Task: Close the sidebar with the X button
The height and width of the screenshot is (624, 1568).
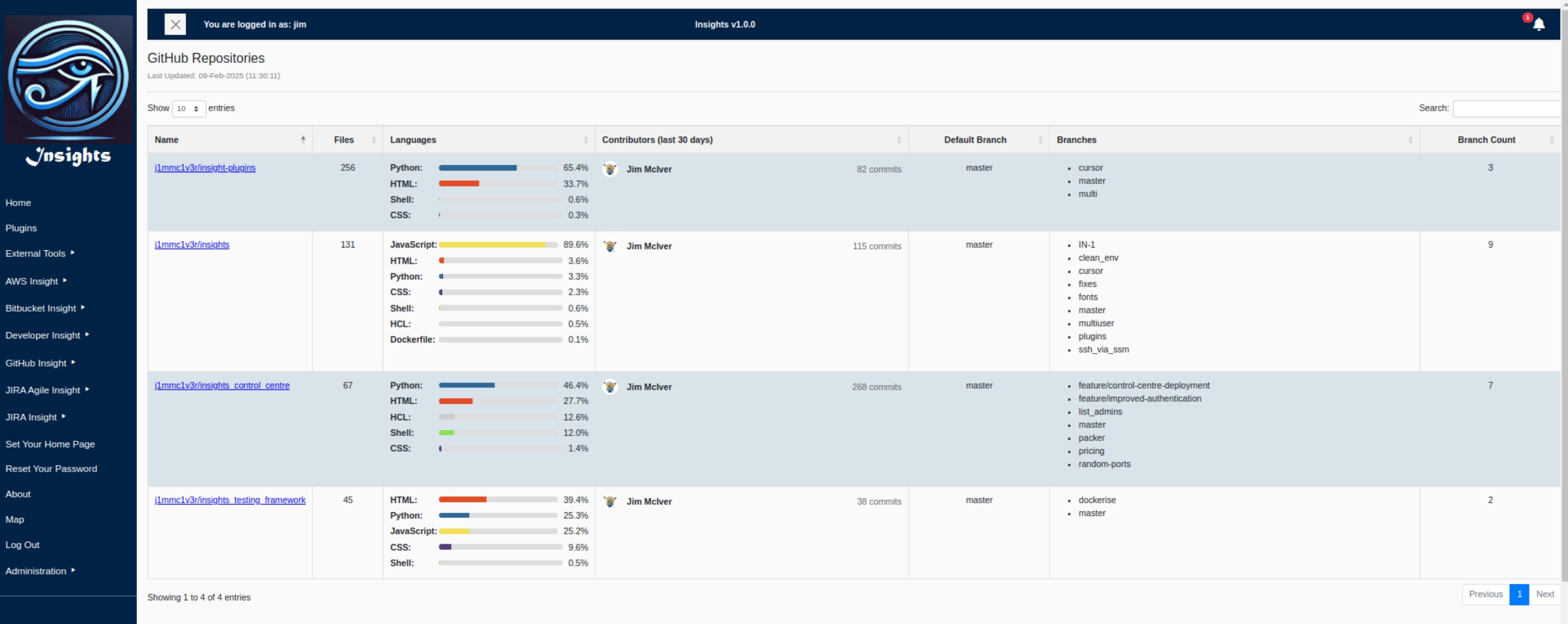Action: 175,24
